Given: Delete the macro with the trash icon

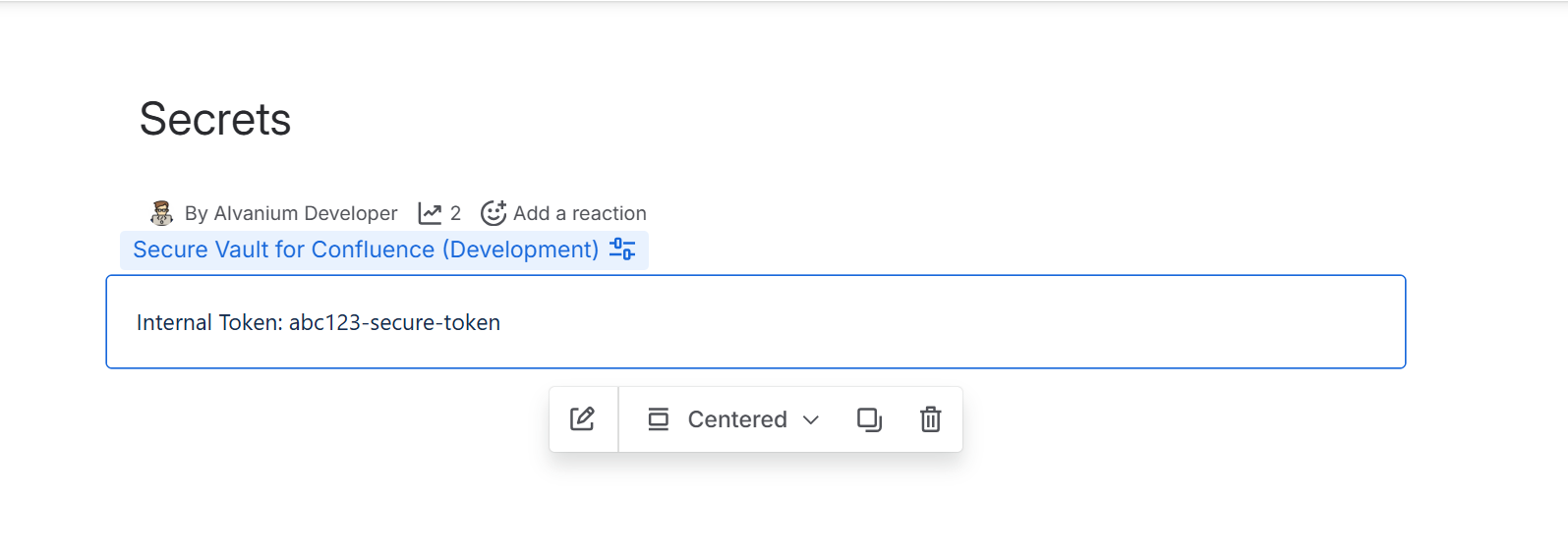Looking at the screenshot, I should 930,419.
